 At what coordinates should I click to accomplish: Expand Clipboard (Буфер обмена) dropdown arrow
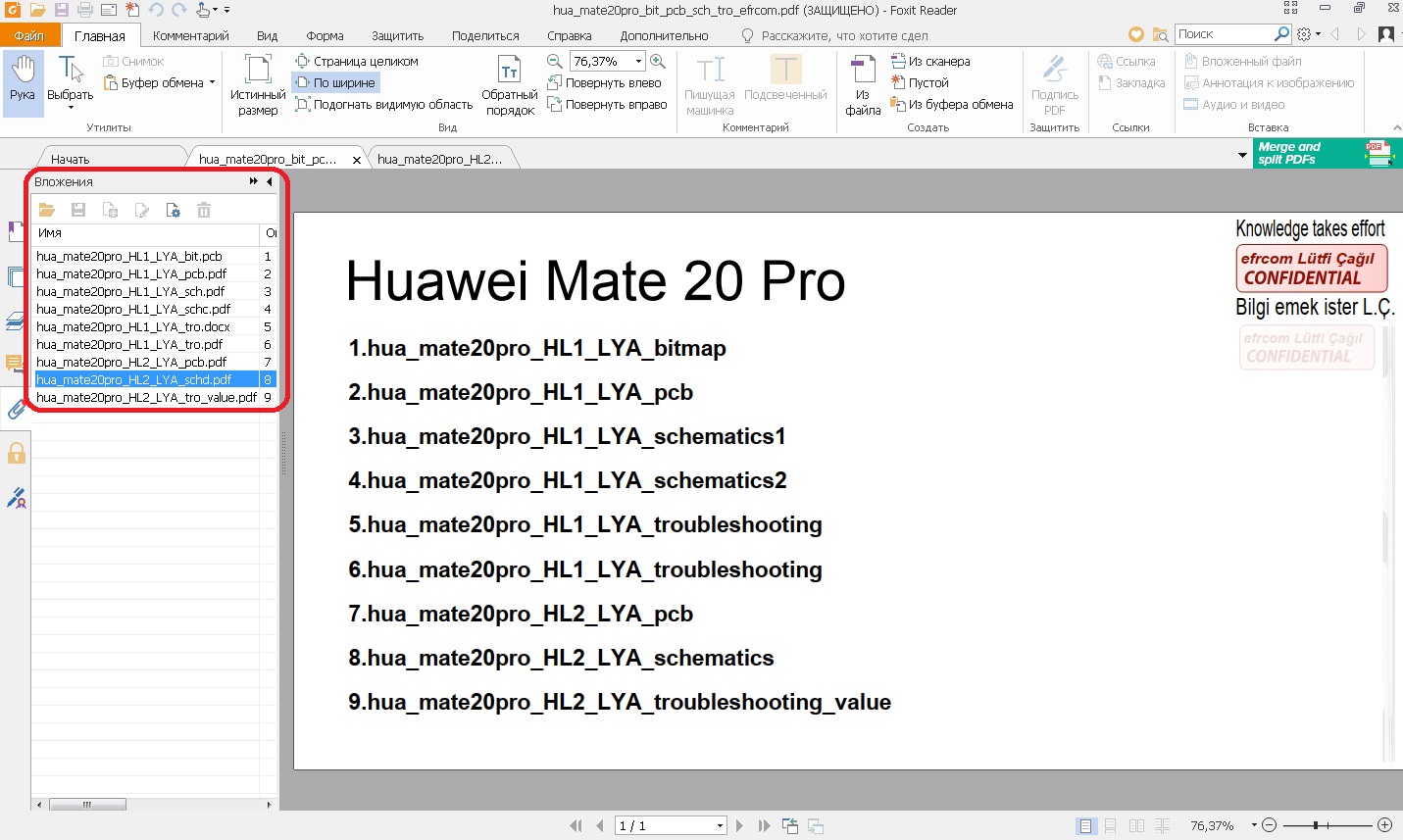(x=212, y=83)
